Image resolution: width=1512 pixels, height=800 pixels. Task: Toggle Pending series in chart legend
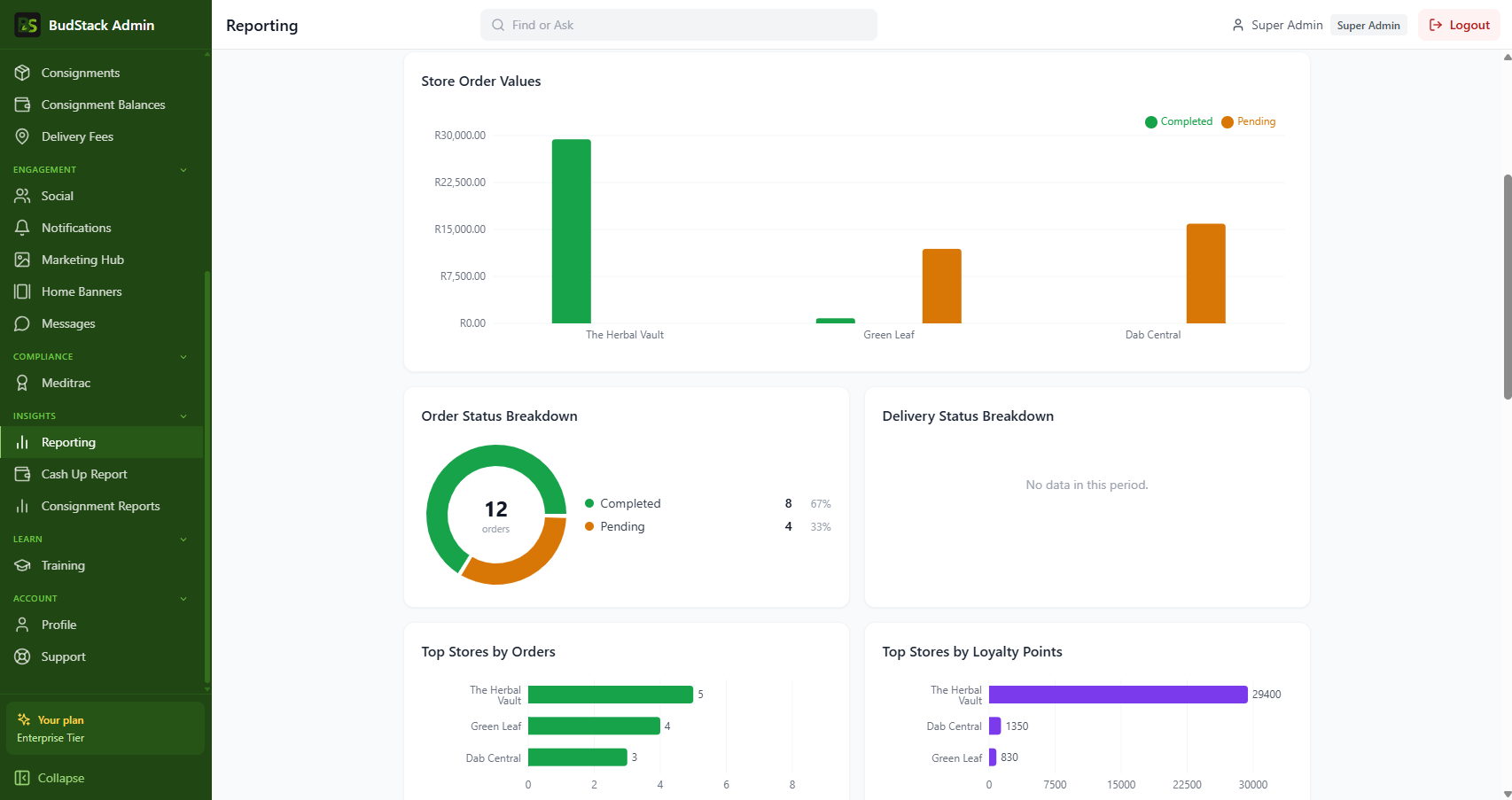(x=1249, y=121)
